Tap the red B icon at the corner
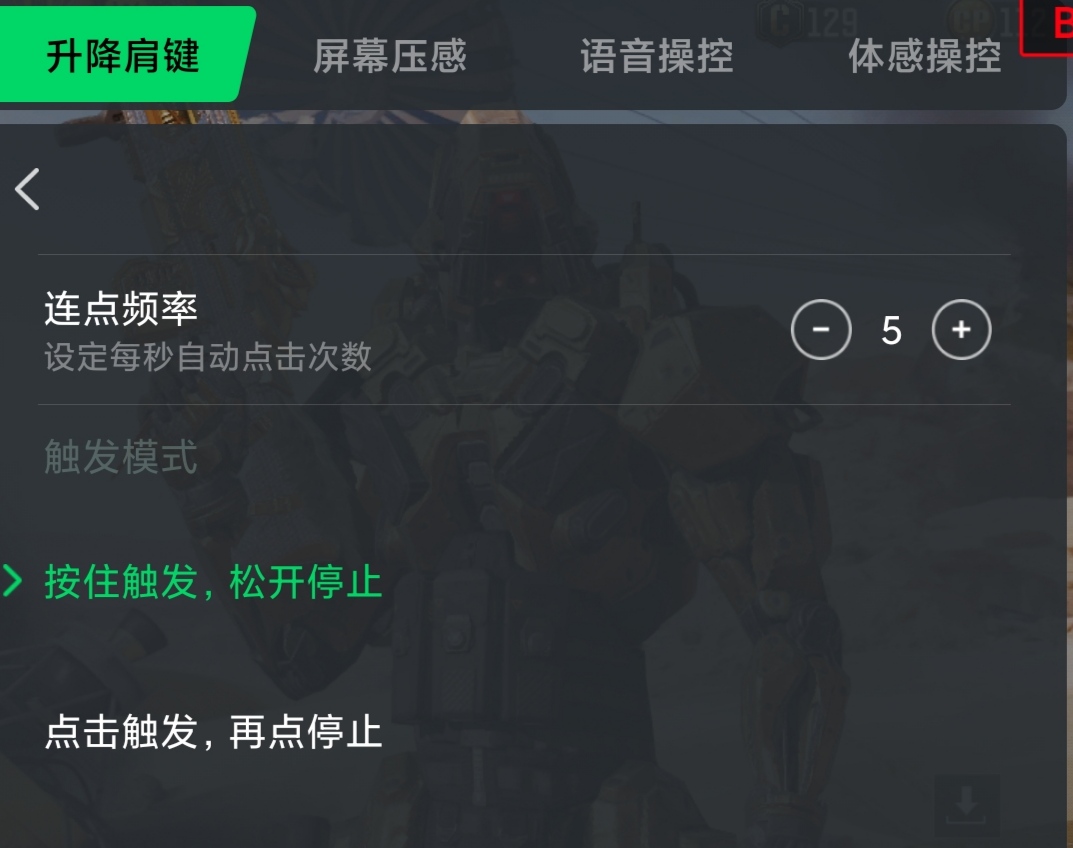Screen dimensions: 1073x848 [1048, 26]
